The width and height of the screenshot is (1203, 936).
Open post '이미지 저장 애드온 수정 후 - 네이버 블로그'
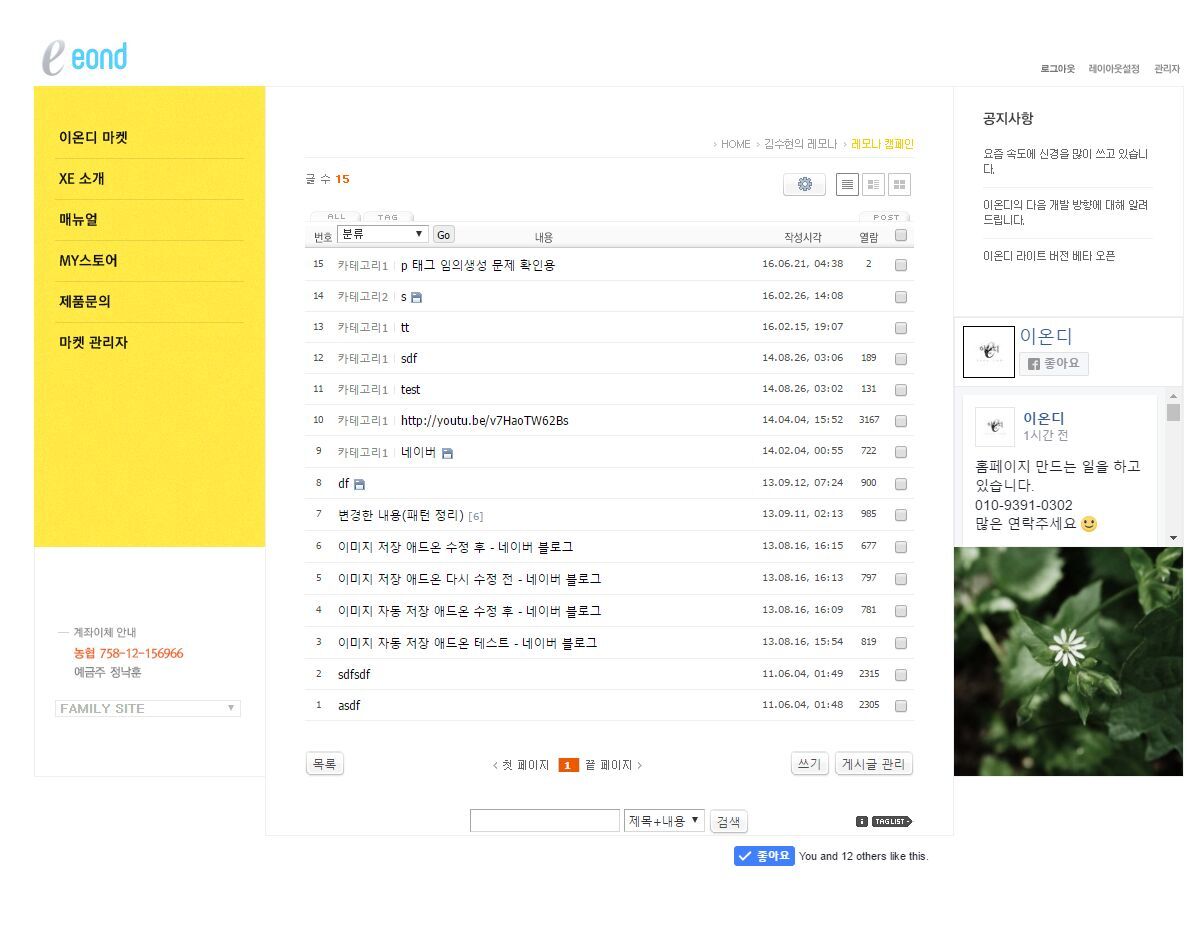[455, 547]
